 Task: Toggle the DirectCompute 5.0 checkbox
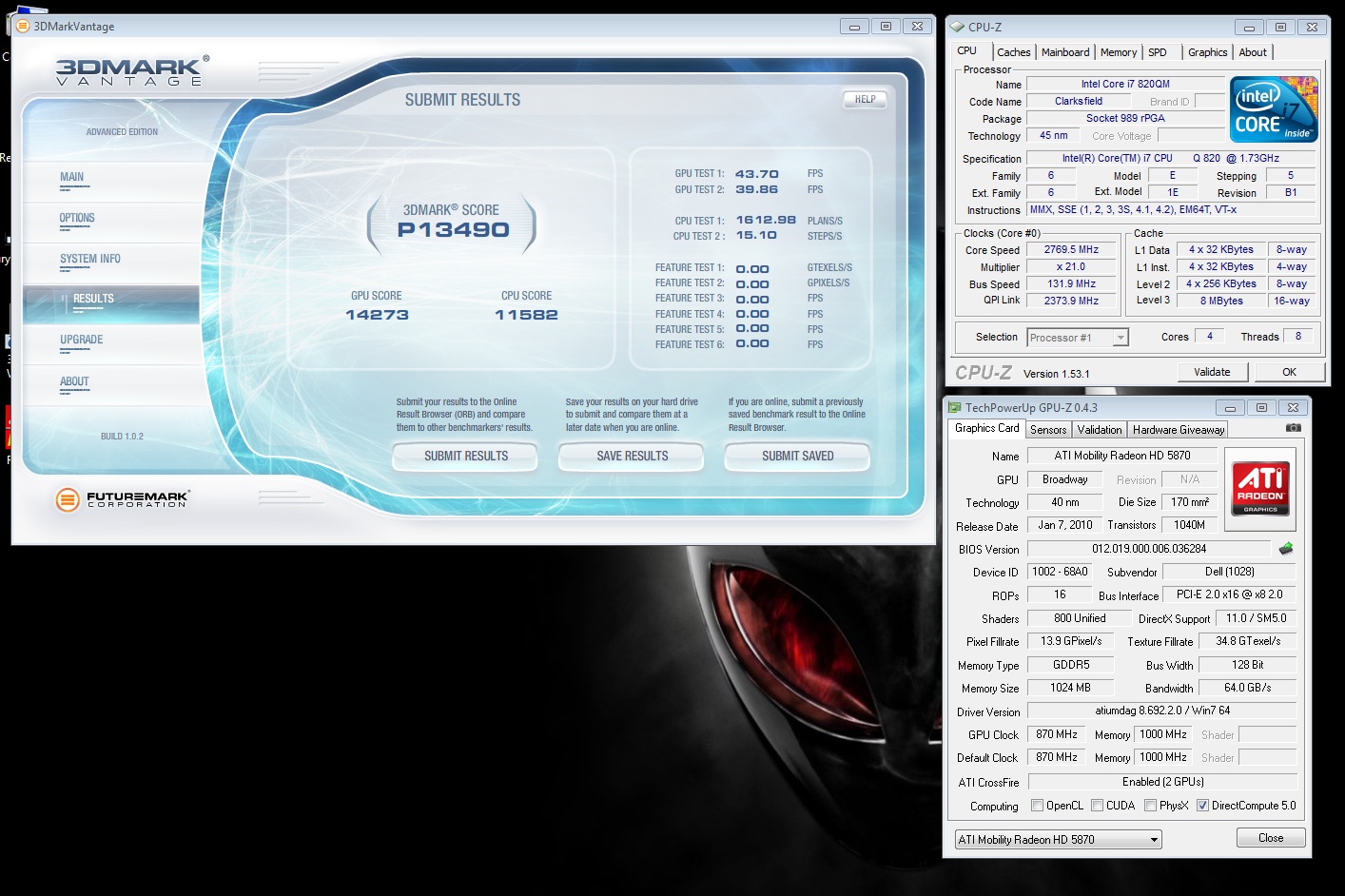coord(1202,806)
